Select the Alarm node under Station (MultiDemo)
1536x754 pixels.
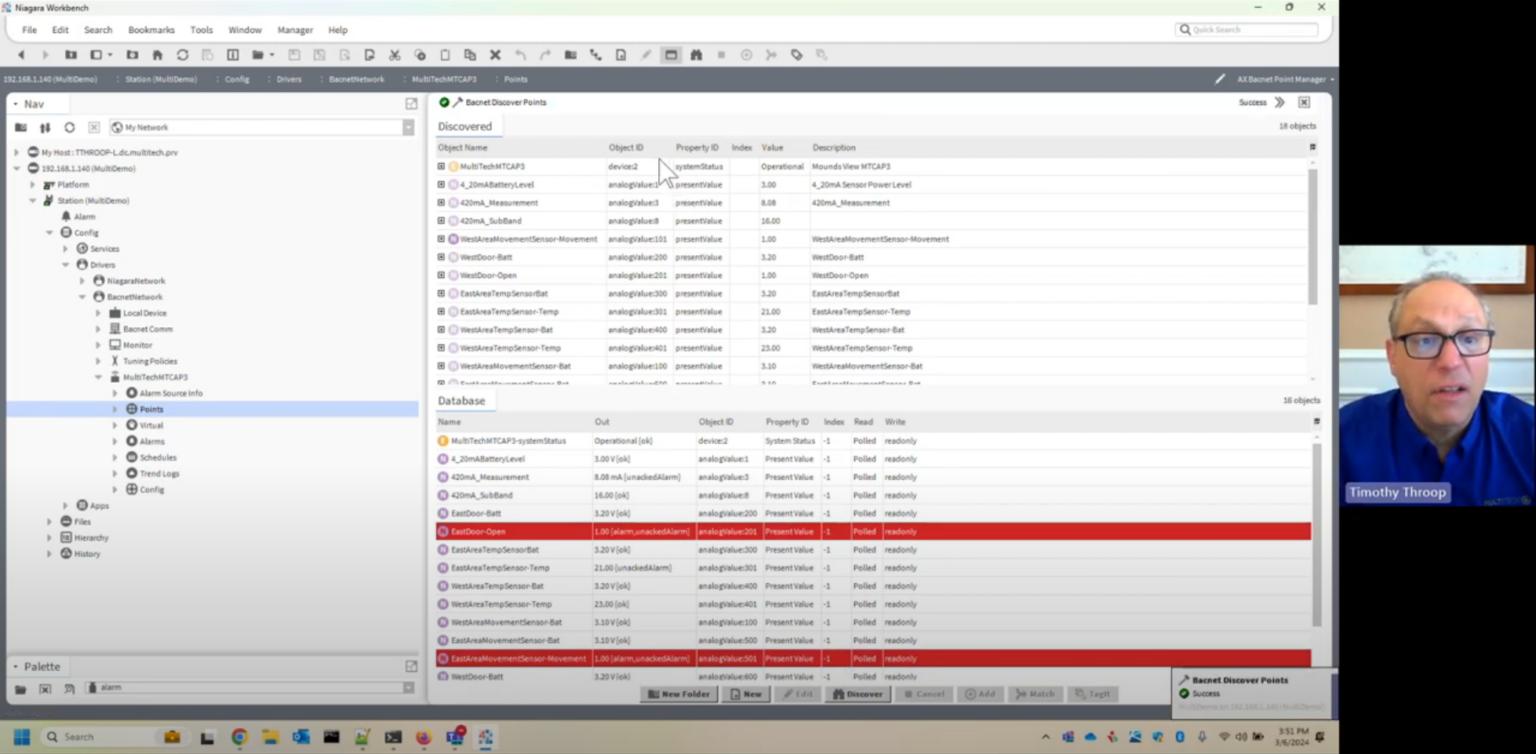point(84,217)
